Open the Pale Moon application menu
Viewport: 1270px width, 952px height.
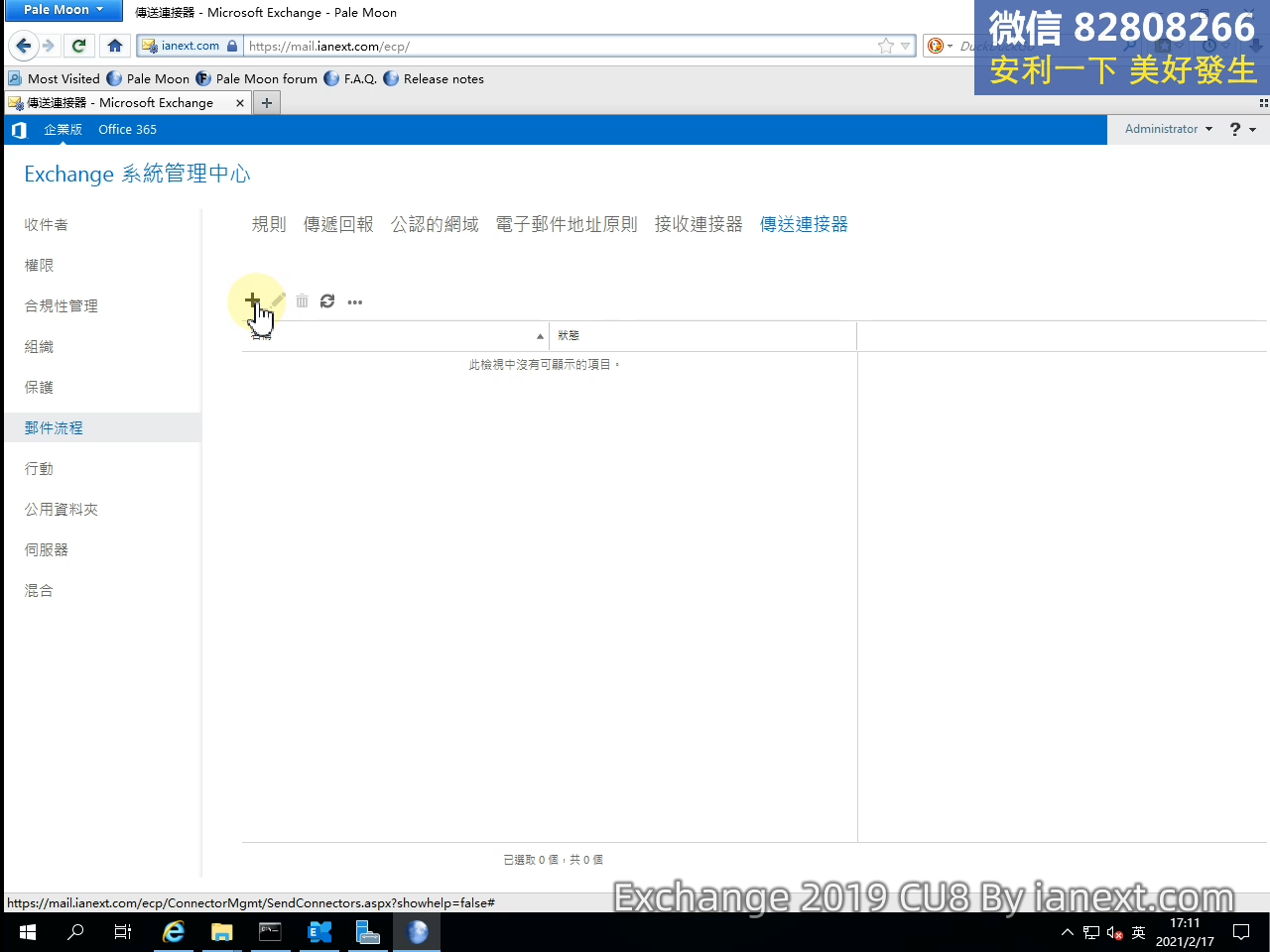[63, 10]
